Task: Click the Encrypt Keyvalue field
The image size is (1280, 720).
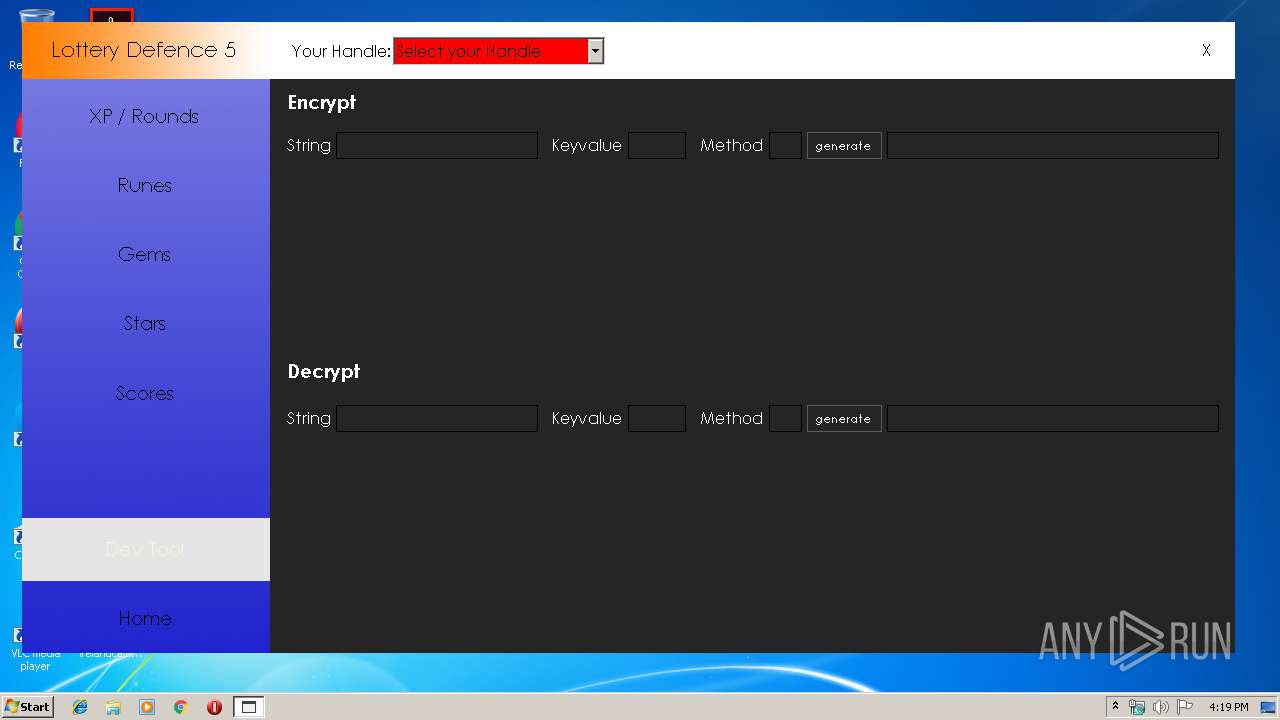Action: point(657,146)
